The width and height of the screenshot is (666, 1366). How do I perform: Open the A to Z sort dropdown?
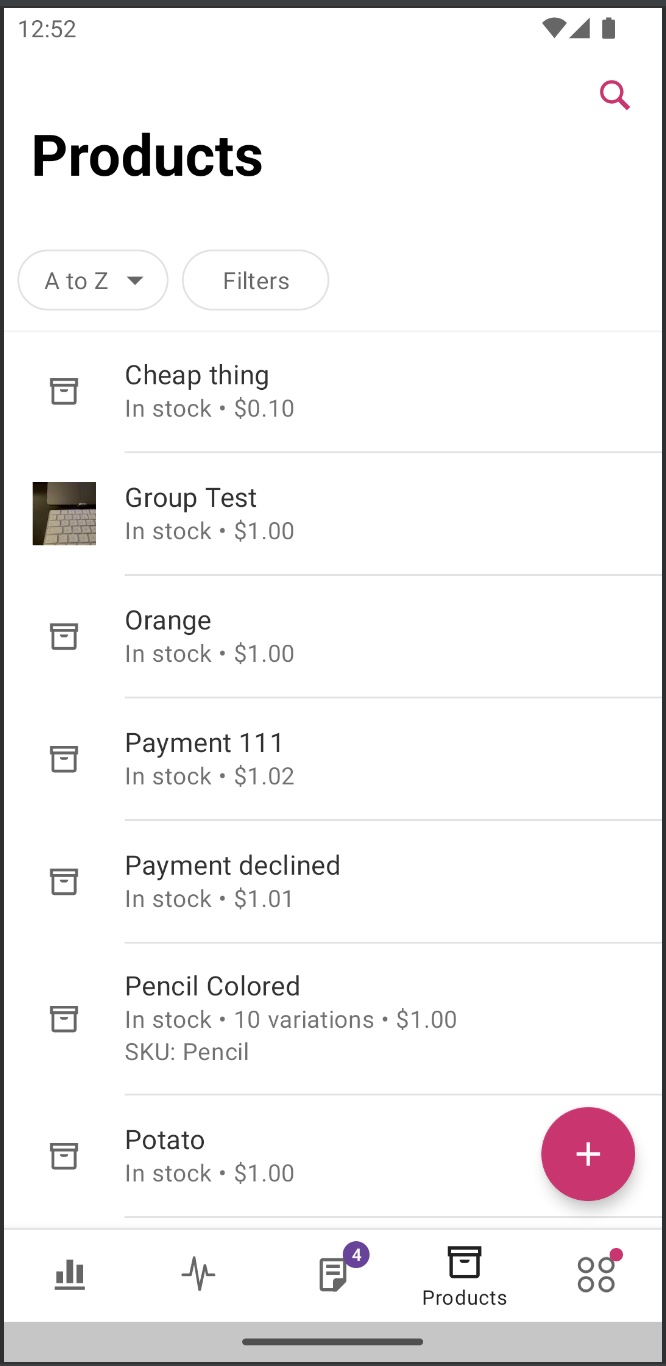click(92, 280)
